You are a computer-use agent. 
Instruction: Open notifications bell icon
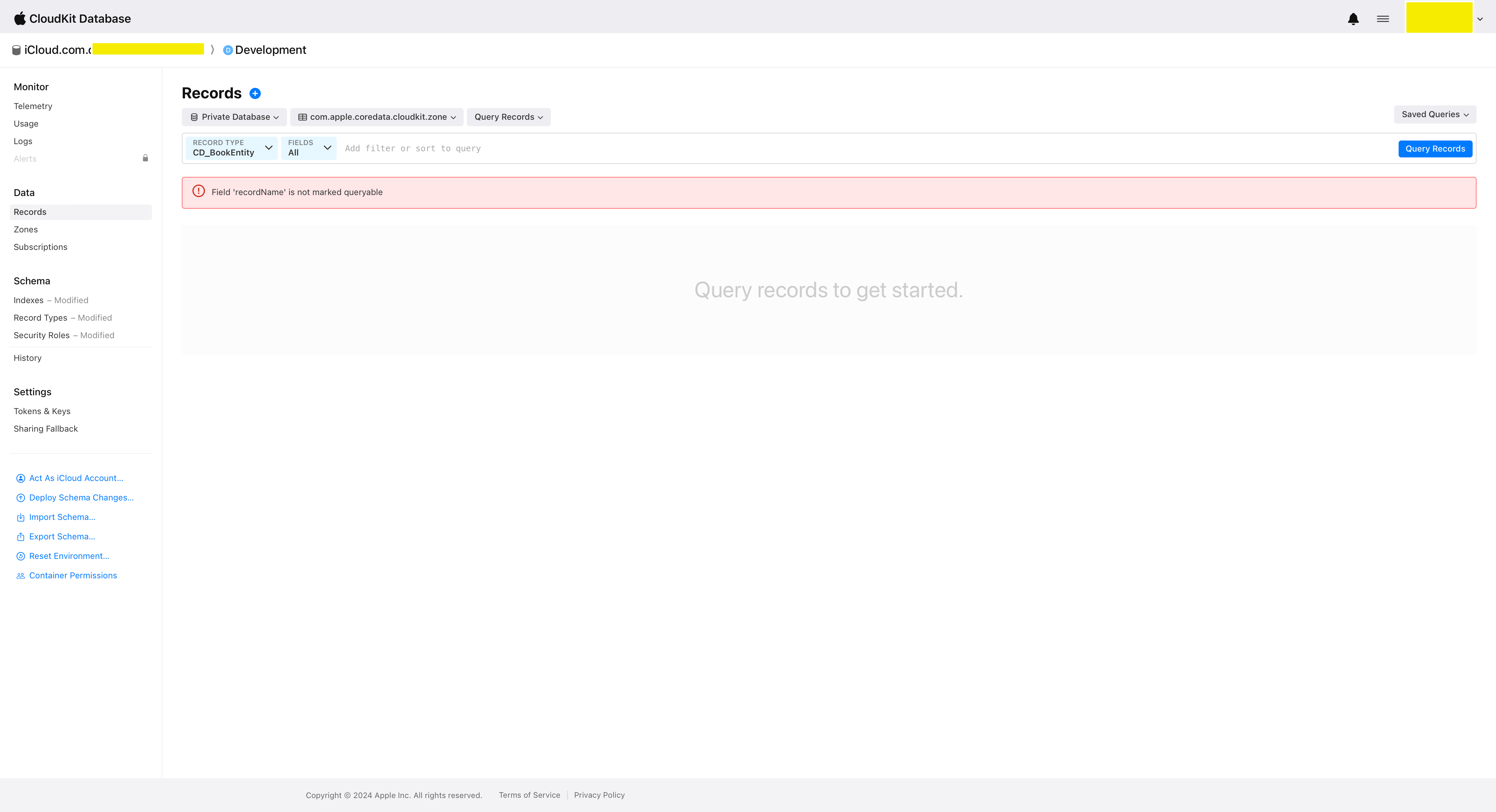pos(1353,18)
